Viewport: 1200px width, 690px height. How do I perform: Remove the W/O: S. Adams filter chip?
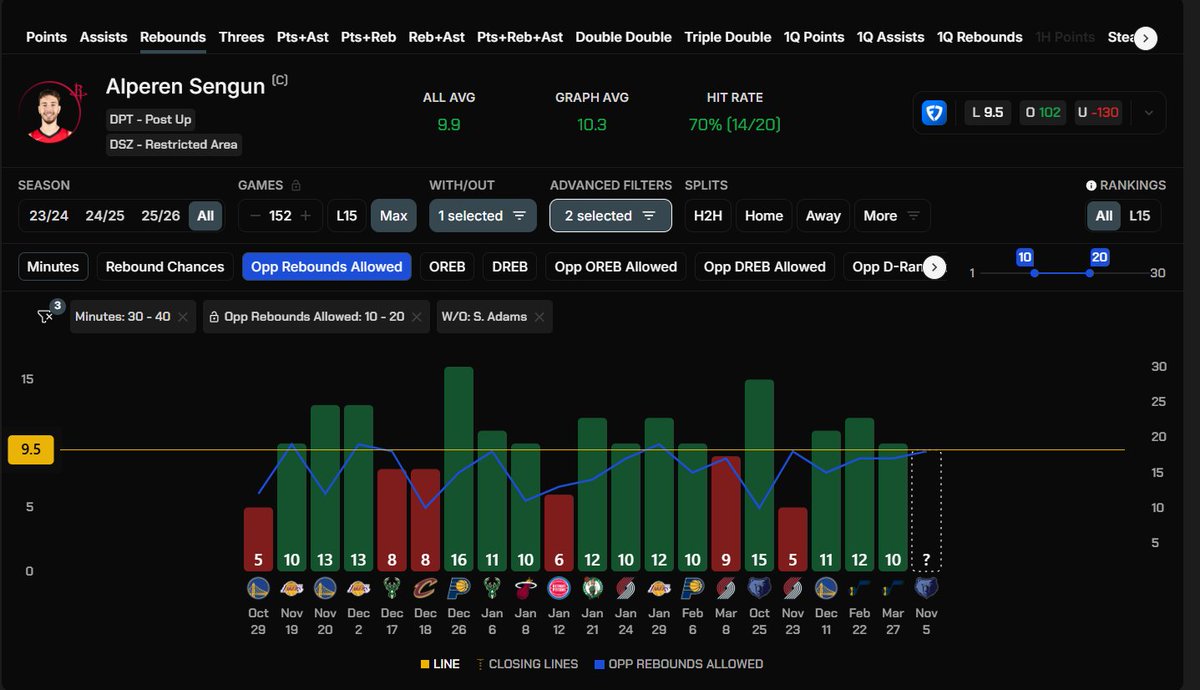(539, 317)
